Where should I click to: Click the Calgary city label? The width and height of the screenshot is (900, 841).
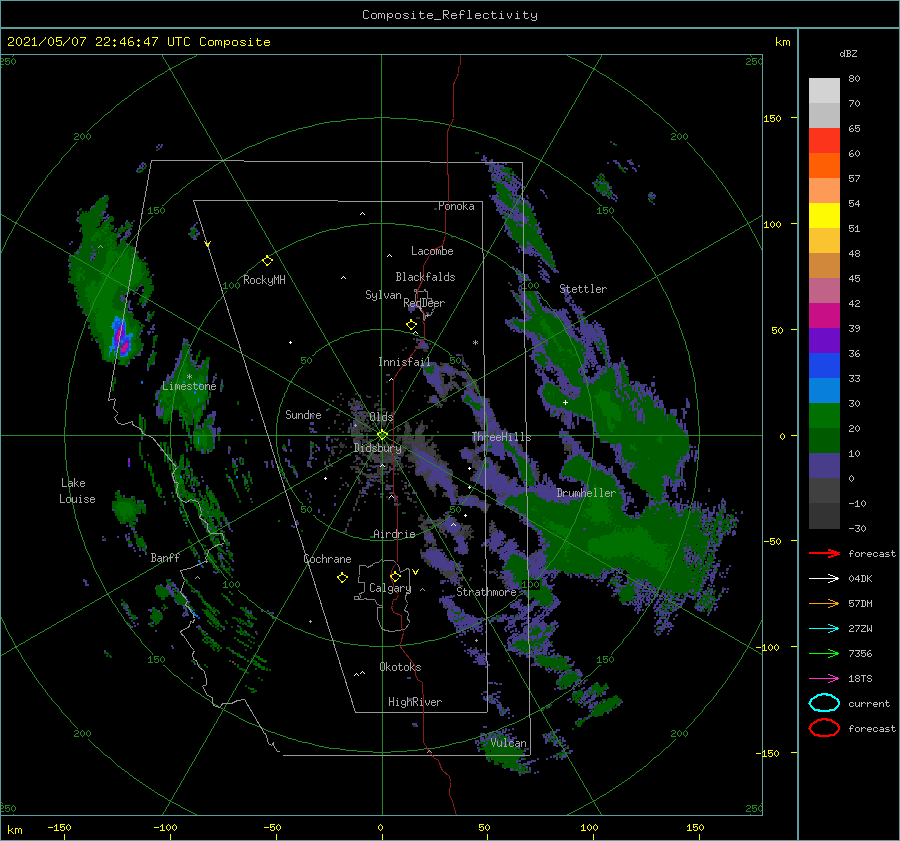(390, 588)
